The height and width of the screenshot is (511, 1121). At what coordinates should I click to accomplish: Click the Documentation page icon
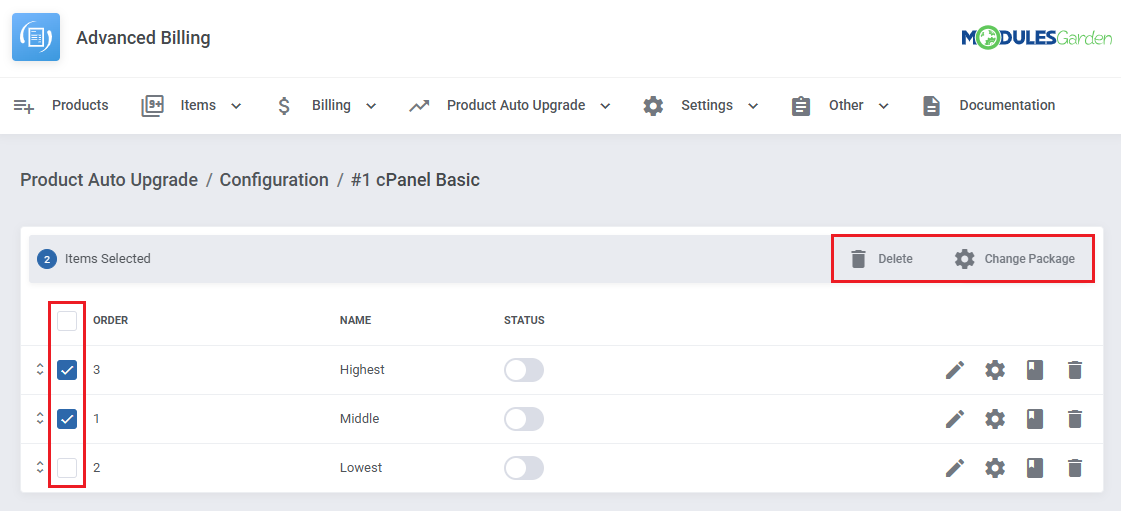click(x=931, y=106)
